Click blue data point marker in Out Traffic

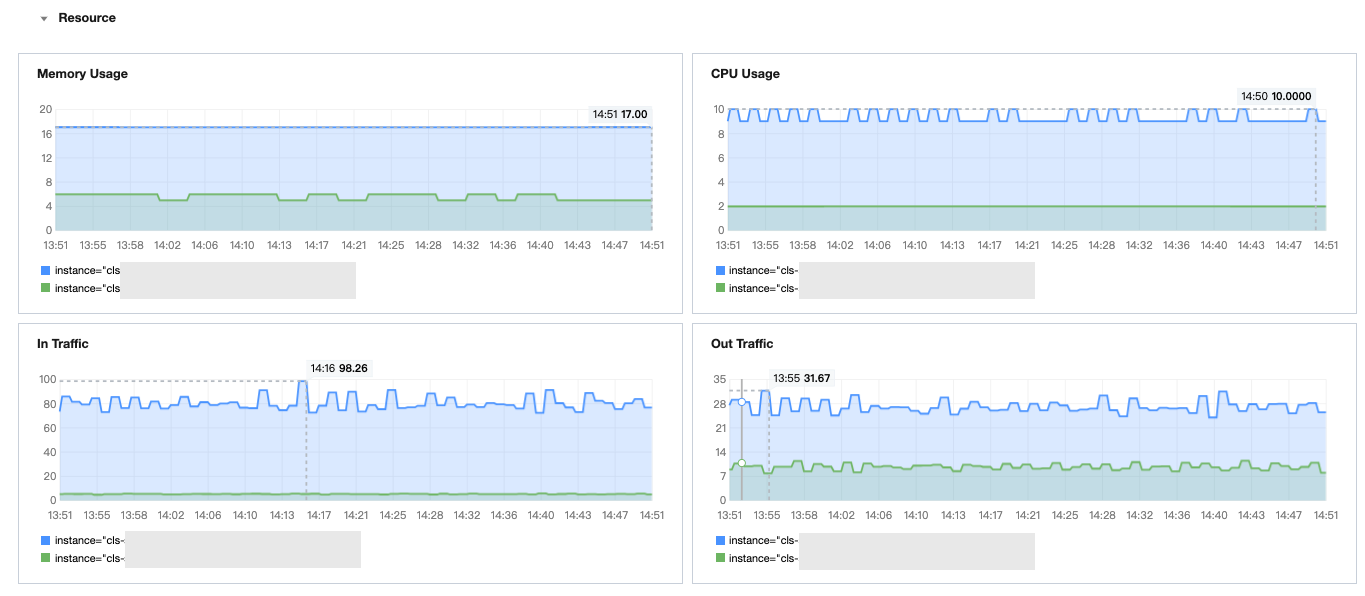(x=742, y=402)
